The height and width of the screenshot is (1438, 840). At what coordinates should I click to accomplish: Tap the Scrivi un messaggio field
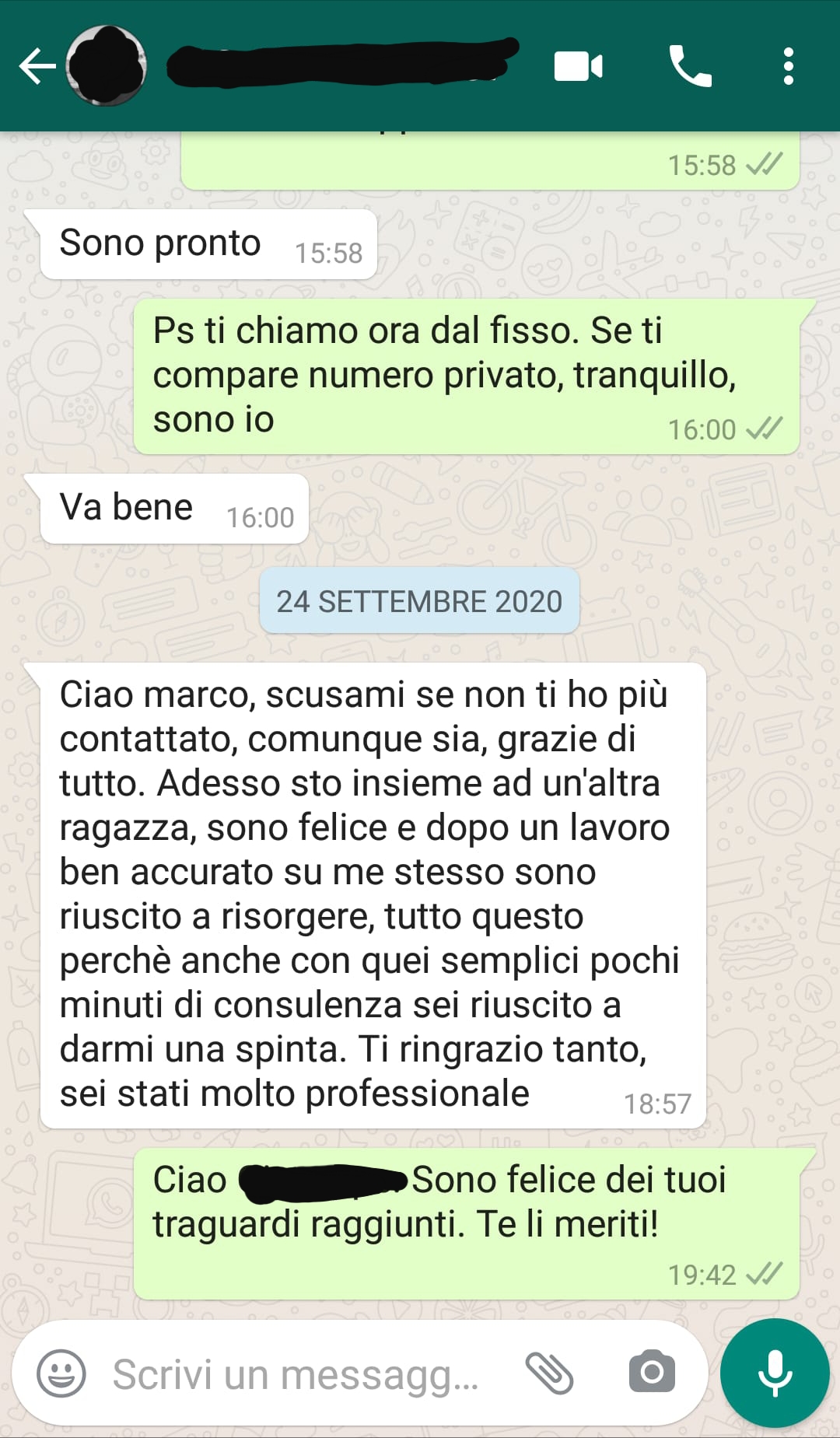click(296, 1374)
